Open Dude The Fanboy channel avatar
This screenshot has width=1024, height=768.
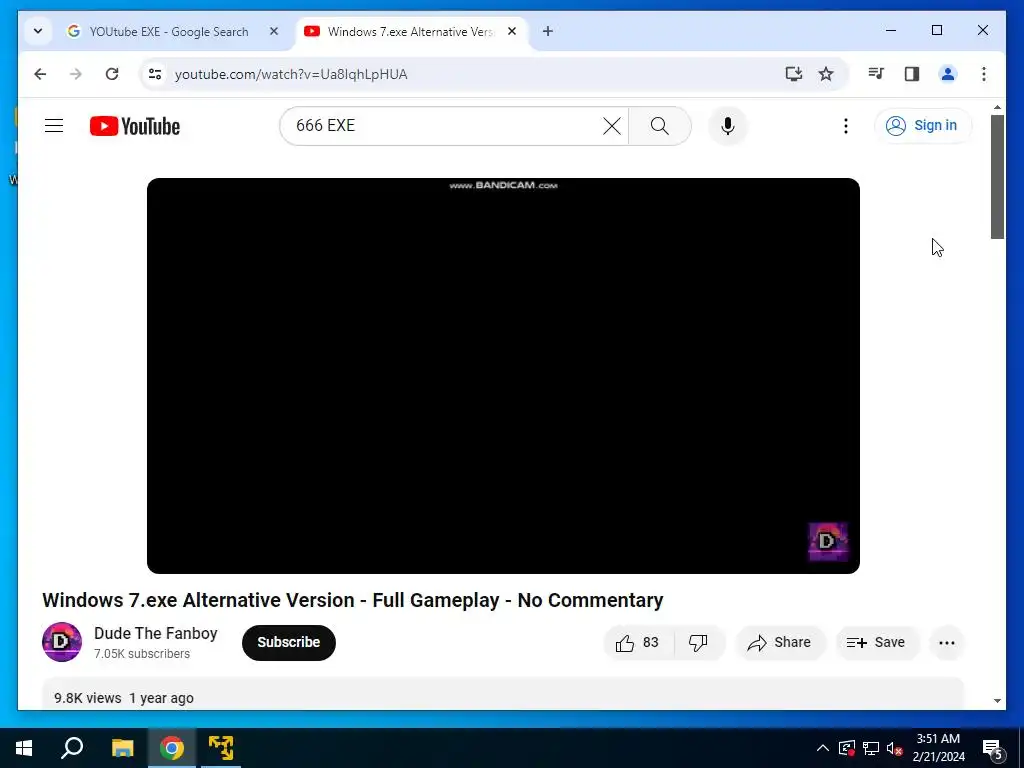tap(62, 642)
